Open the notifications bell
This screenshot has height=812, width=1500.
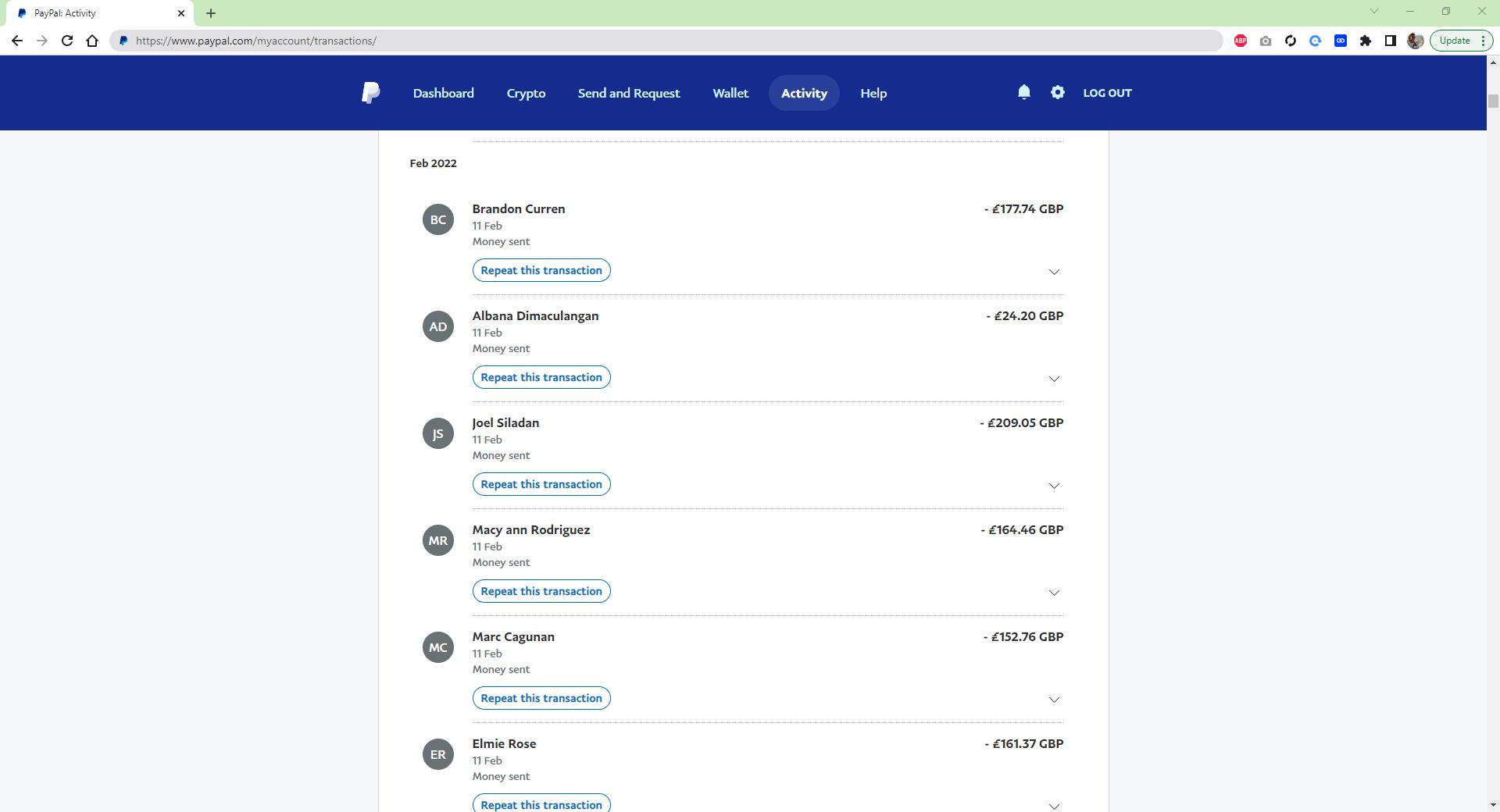(1023, 92)
